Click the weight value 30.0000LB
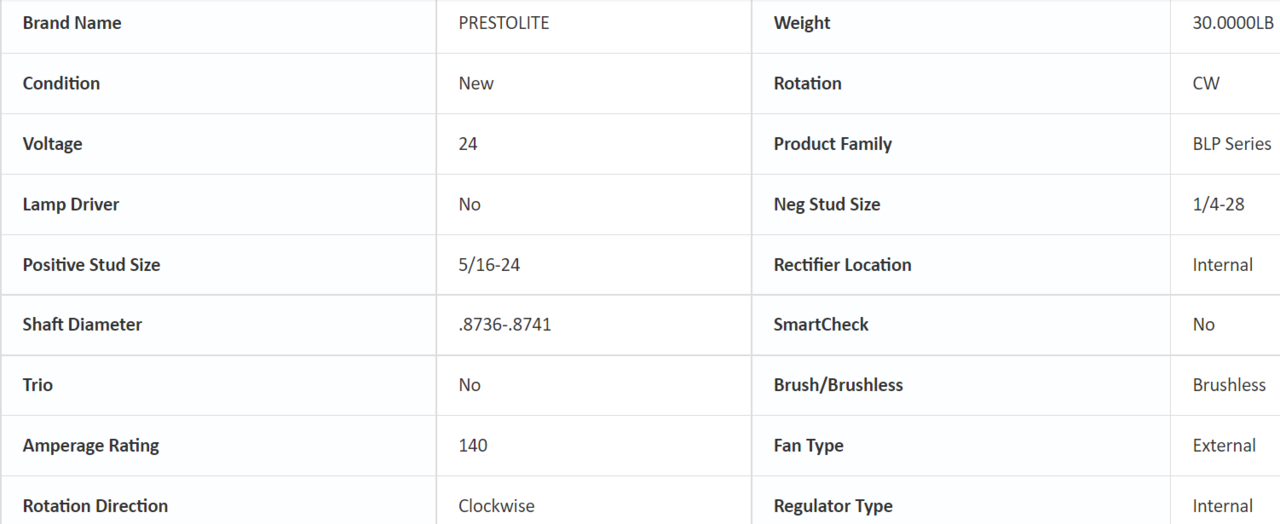This screenshot has height=524, width=1280. 1233,23
